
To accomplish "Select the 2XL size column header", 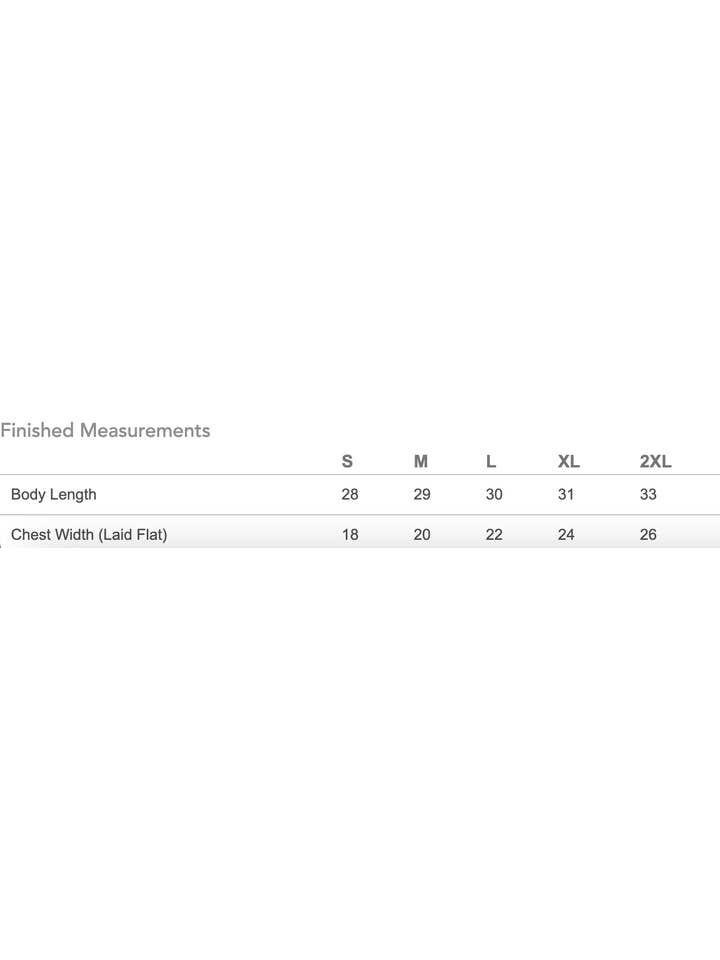I will pyautogui.click(x=655, y=461).
